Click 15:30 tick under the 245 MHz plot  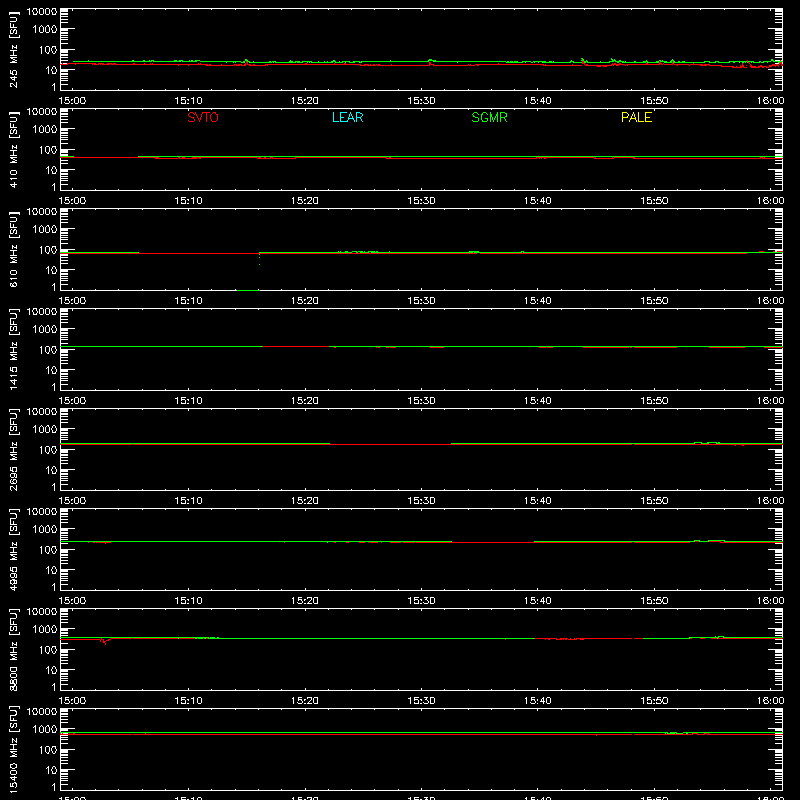[x=421, y=101]
